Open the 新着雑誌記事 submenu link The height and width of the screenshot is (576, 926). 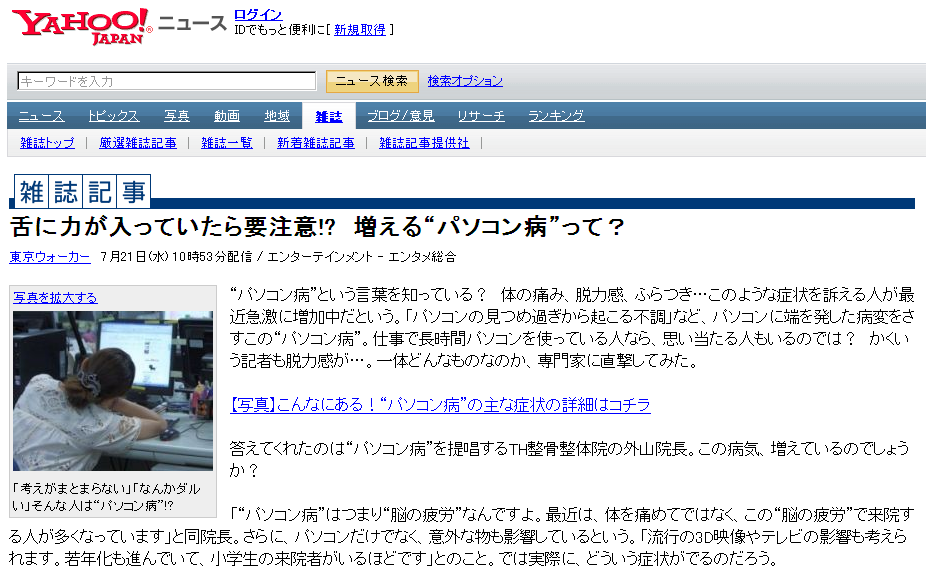[x=316, y=143]
